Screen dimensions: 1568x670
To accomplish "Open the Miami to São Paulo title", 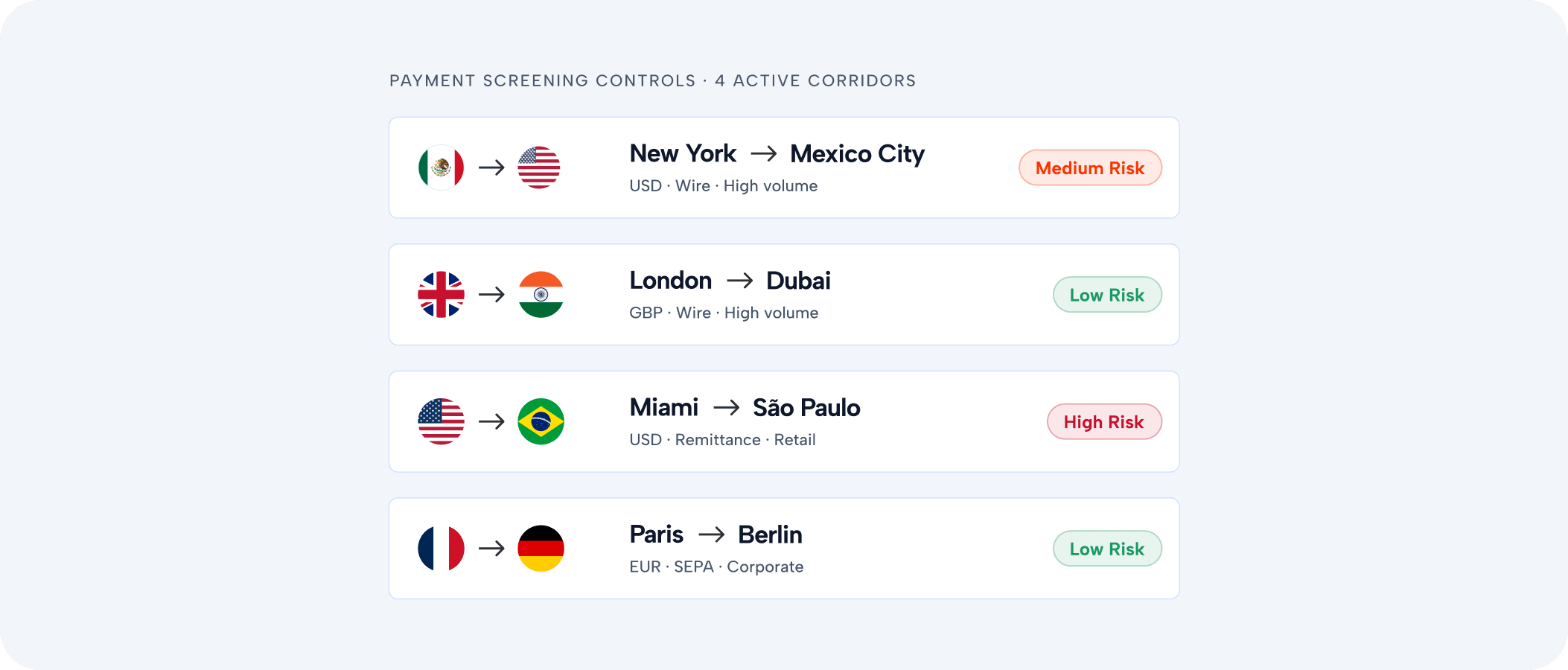I will [745, 408].
